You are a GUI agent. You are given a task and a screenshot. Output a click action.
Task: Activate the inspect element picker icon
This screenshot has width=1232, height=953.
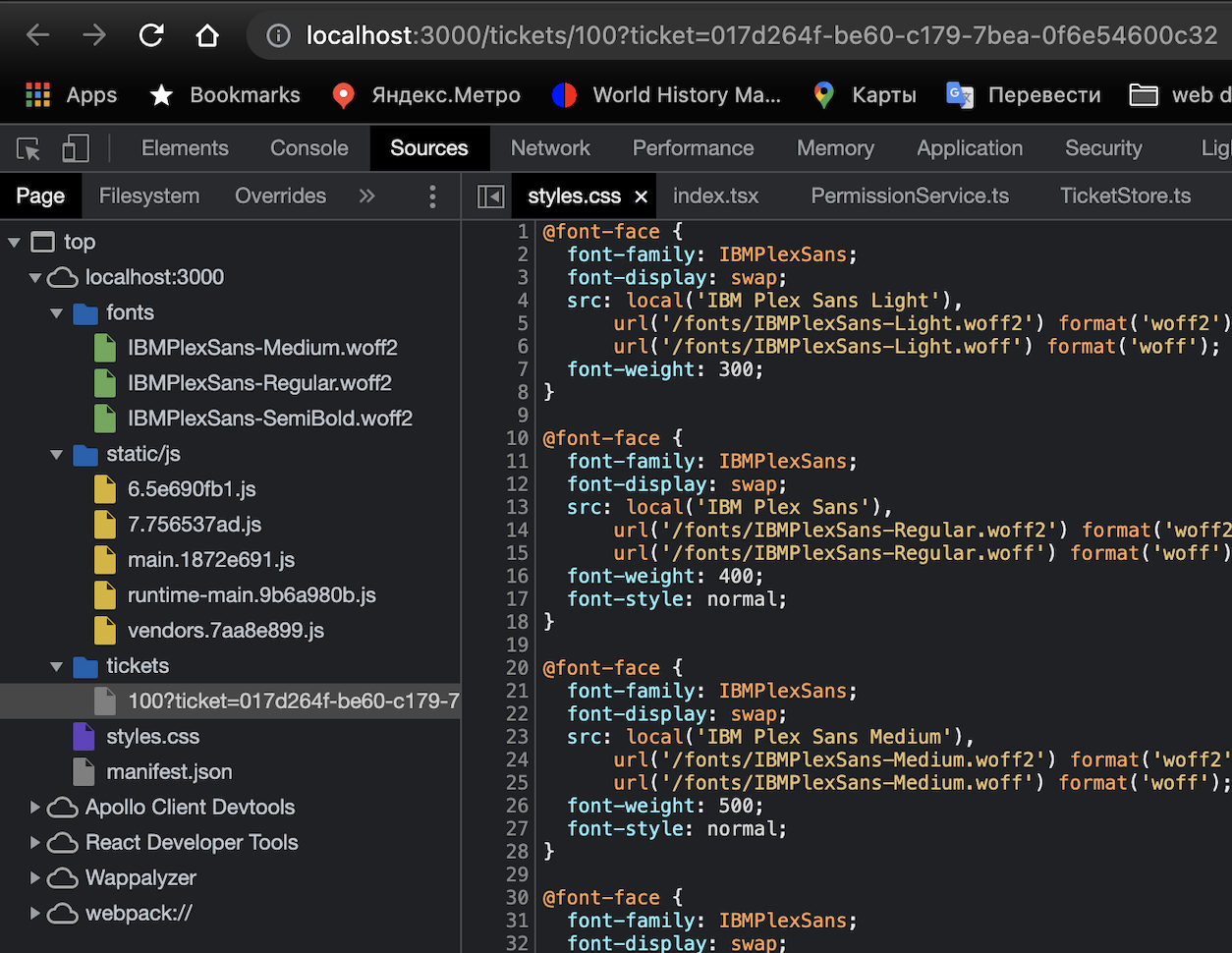(28, 148)
